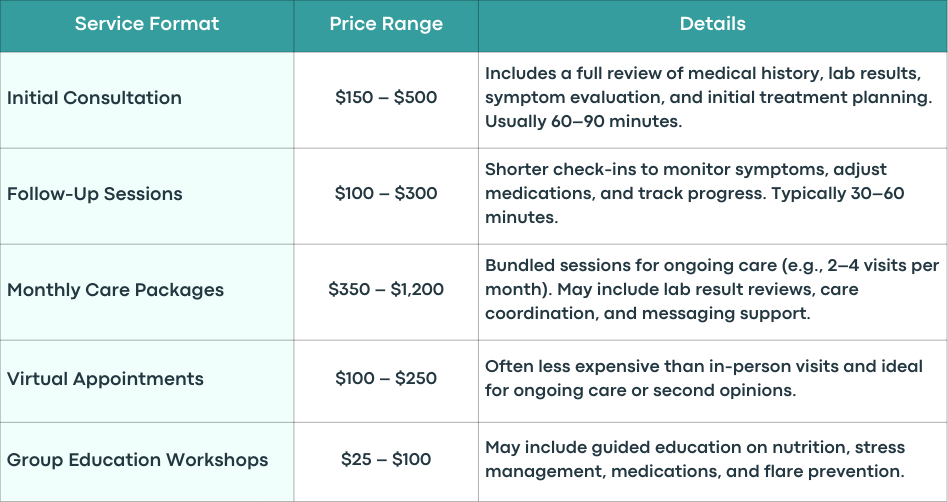Click the $100 – $300 price cell

pyautogui.click(x=386, y=194)
